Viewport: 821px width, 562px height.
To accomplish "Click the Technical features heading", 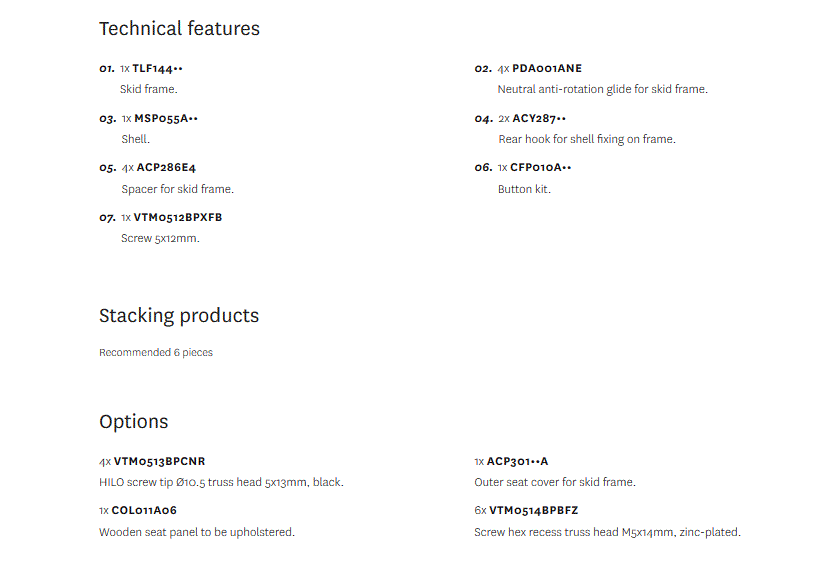I will [x=179, y=28].
